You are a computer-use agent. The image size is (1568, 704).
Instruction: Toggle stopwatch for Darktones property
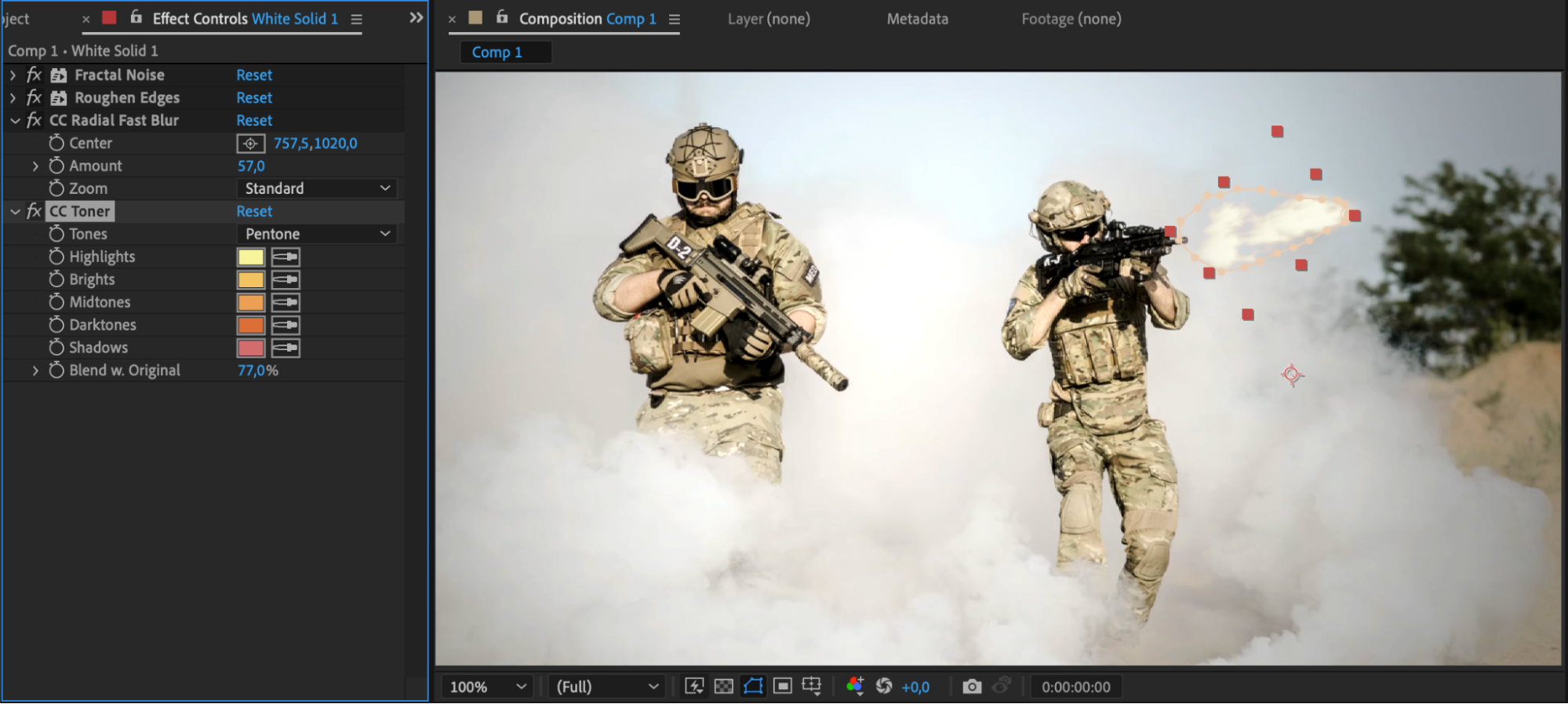[56, 325]
